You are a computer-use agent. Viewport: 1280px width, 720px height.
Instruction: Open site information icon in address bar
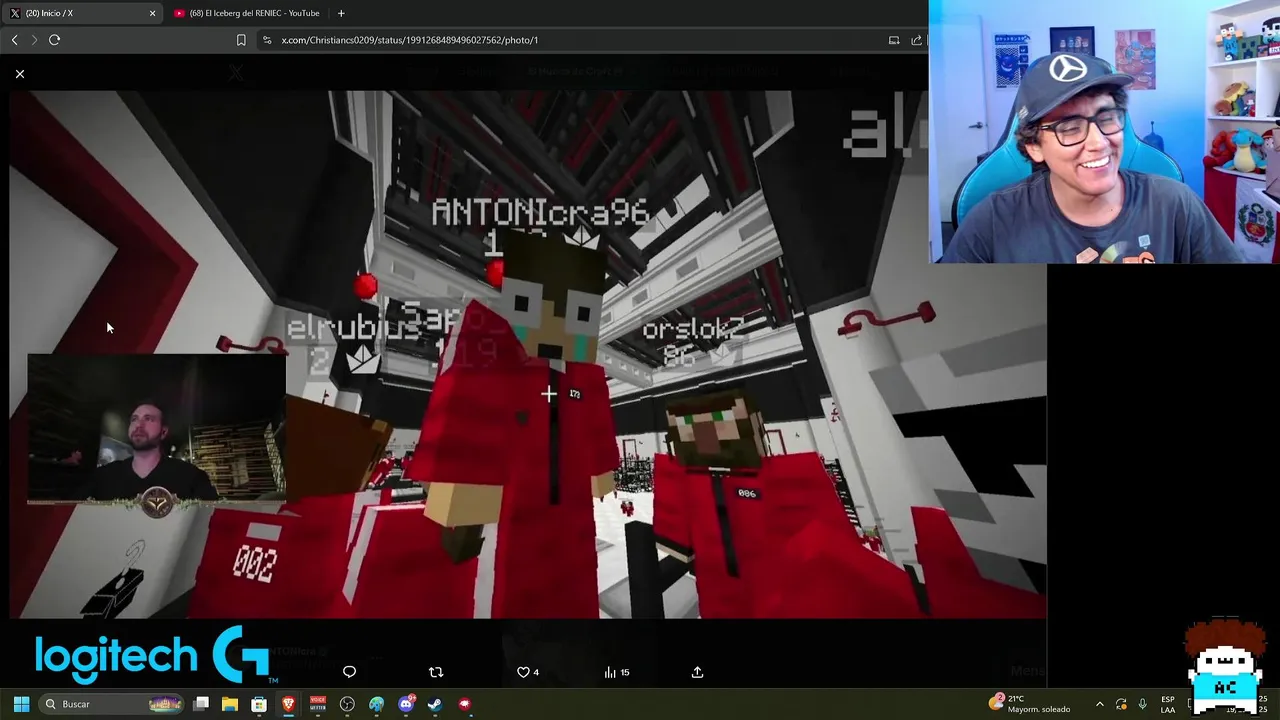point(266,40)
